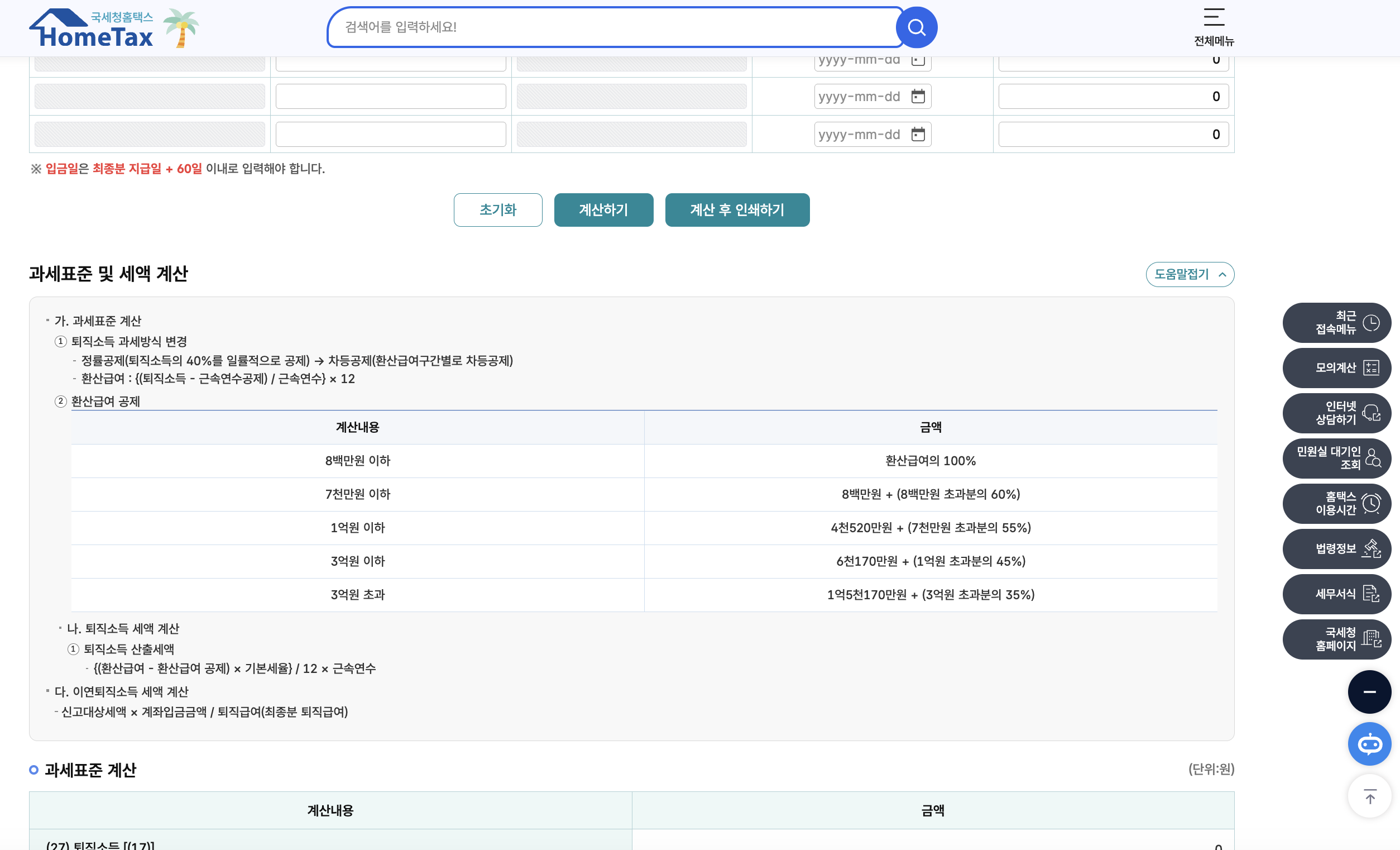Open 법령정보 side shortcut
This screenshot has height=850, width=1400.
point(1336,548)
